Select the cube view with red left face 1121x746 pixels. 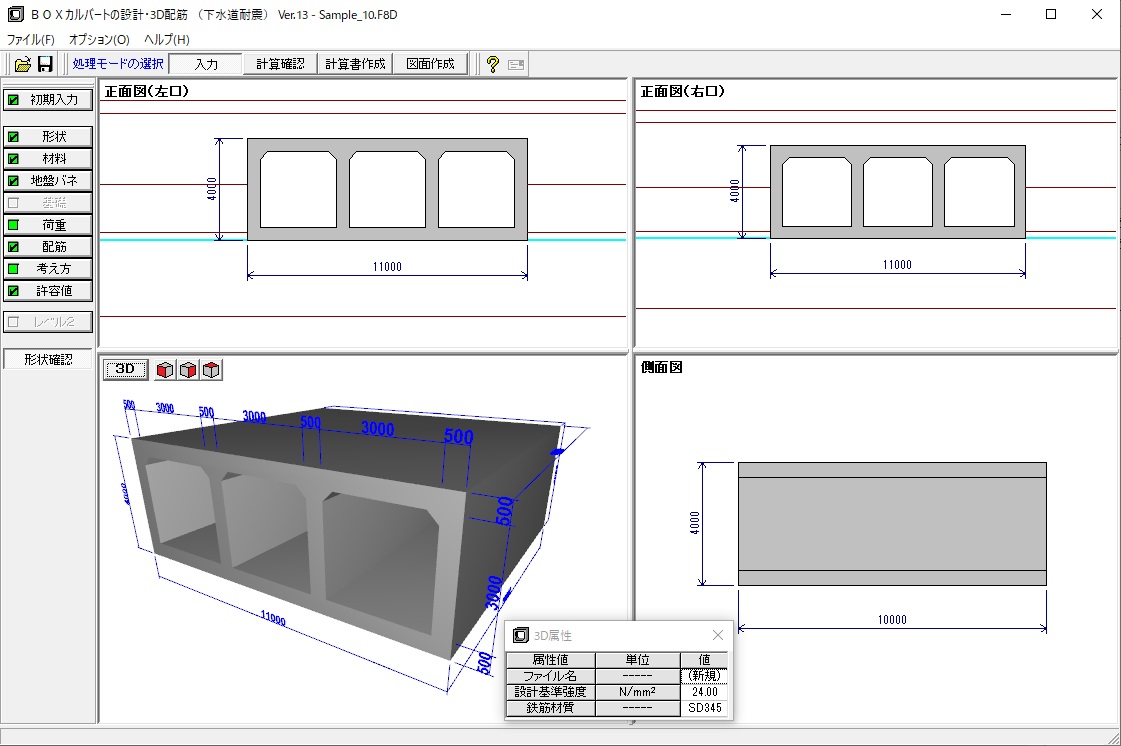pyautogui.click(x=165, y=370)
